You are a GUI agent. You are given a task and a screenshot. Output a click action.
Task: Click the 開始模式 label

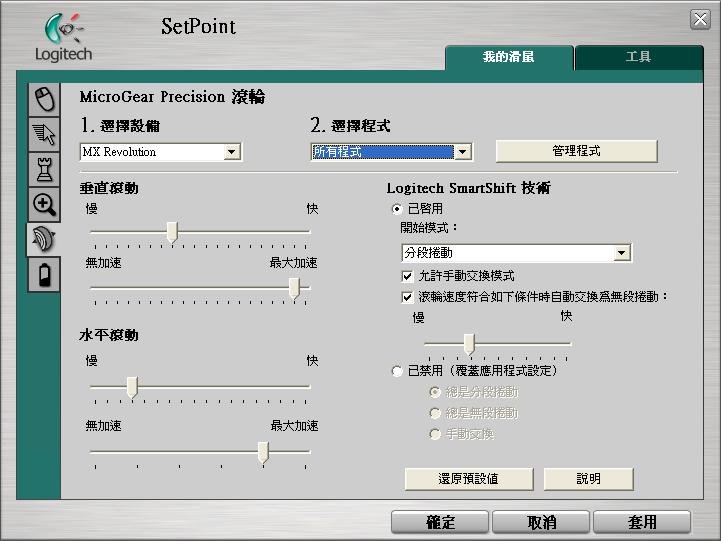429,228
